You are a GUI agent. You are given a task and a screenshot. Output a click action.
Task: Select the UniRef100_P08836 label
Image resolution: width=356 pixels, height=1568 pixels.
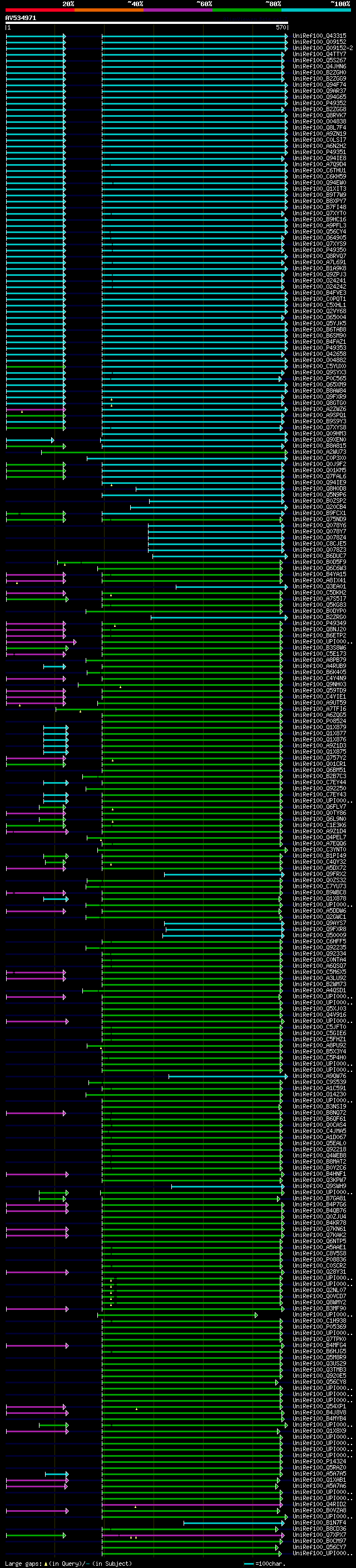(x=319, y=1259)
